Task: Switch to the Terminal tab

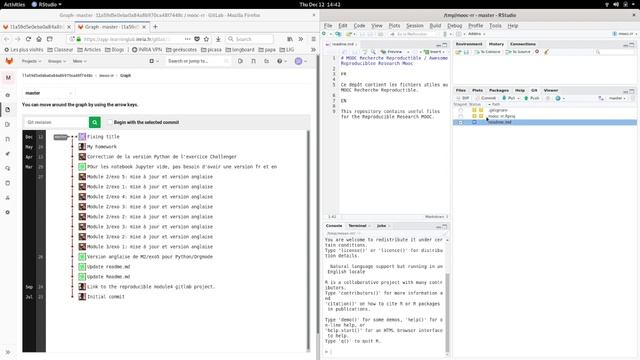Action: click(357, 226)
